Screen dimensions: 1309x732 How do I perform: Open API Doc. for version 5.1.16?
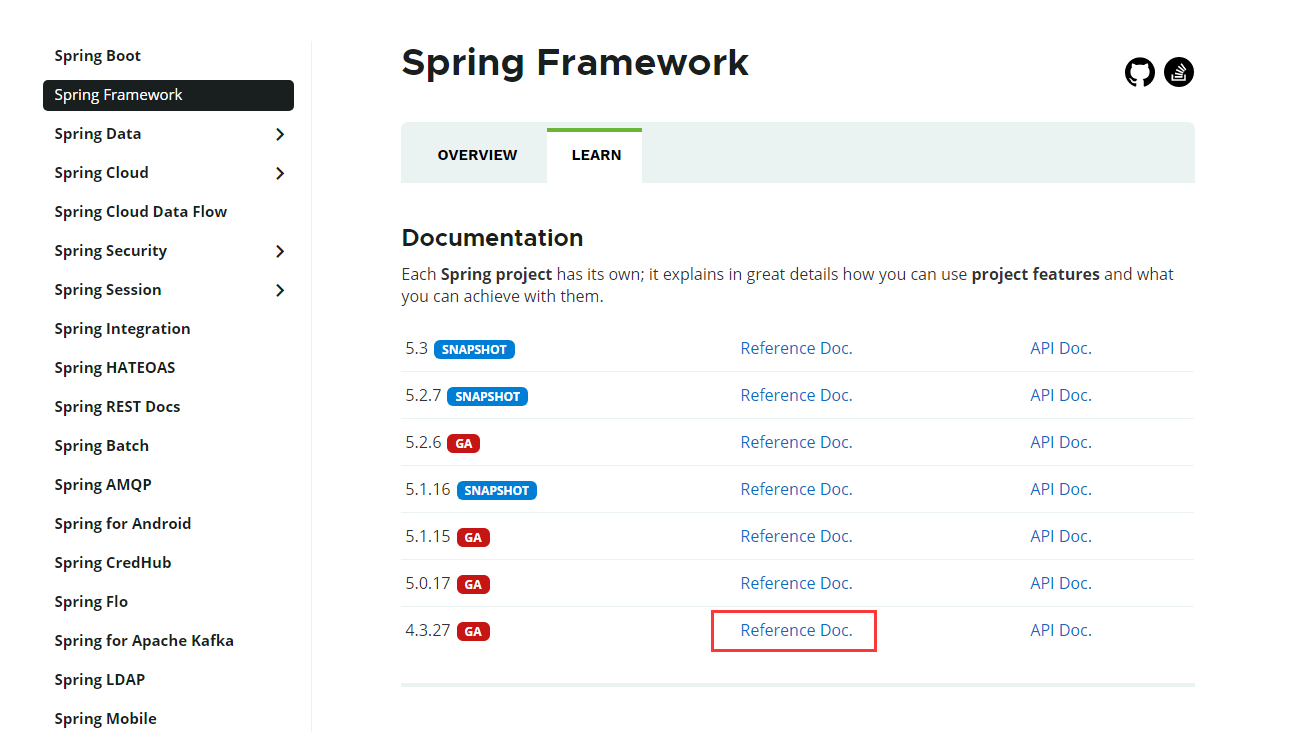1061,490
